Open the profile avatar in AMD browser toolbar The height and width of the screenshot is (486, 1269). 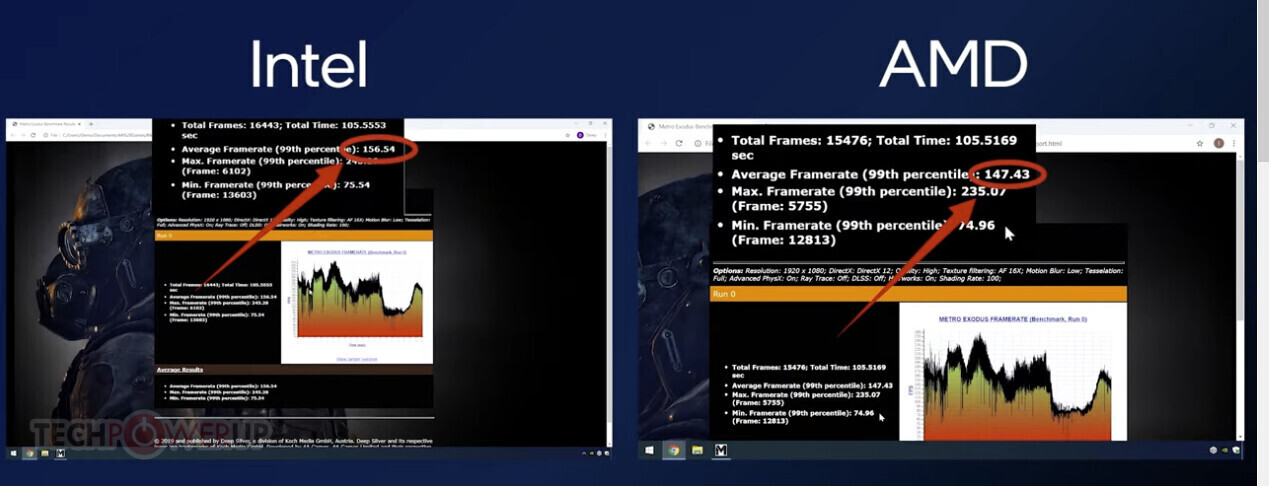[1219, 144]
